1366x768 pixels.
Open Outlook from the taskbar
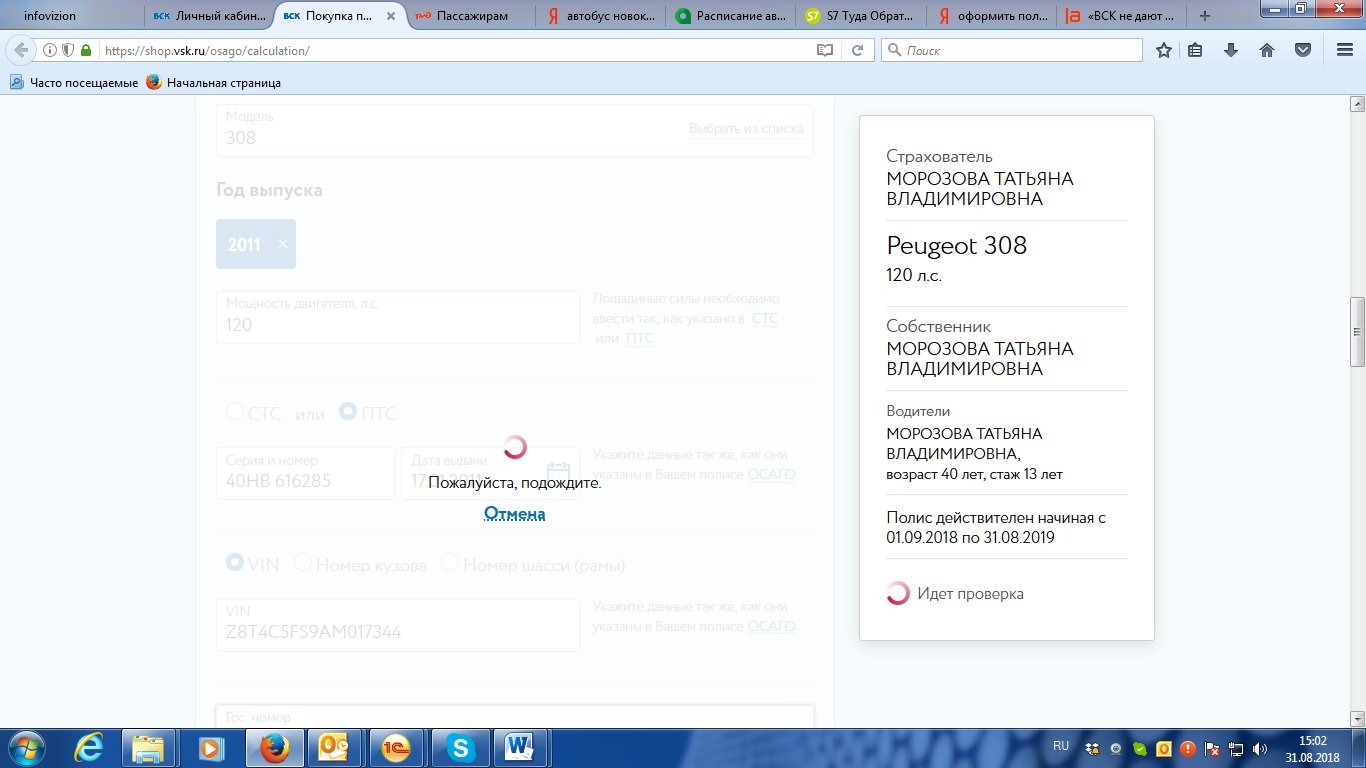point(335,748)
